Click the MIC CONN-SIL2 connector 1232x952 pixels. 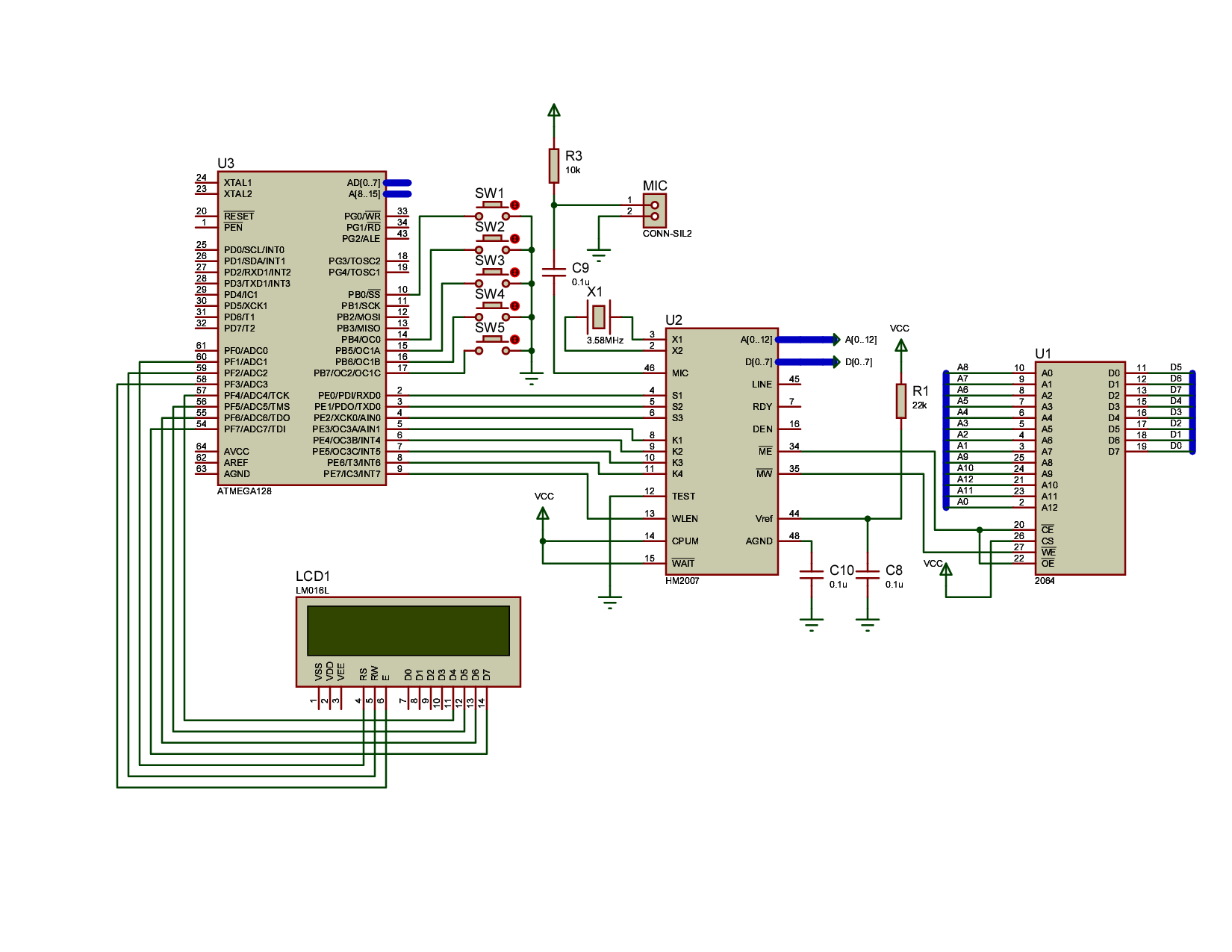(x=655, y=211)
